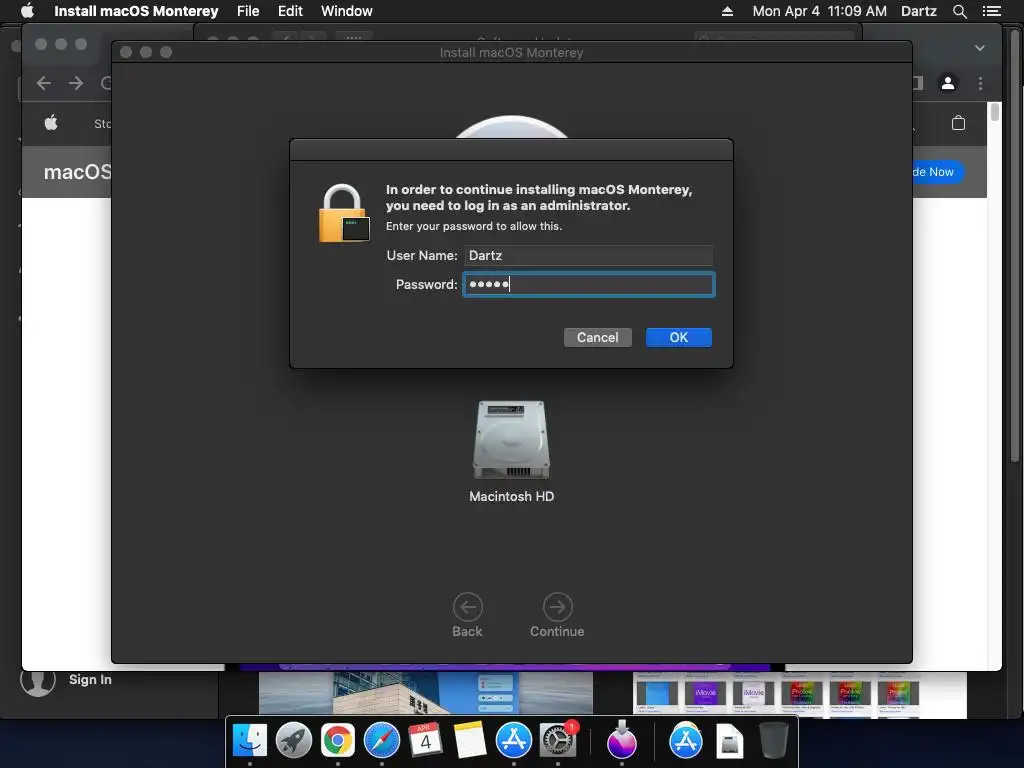Image resolution: width=1024 pixels, height=768 pixels.
Task: Open the Window menu
Action: pos(347,11)
